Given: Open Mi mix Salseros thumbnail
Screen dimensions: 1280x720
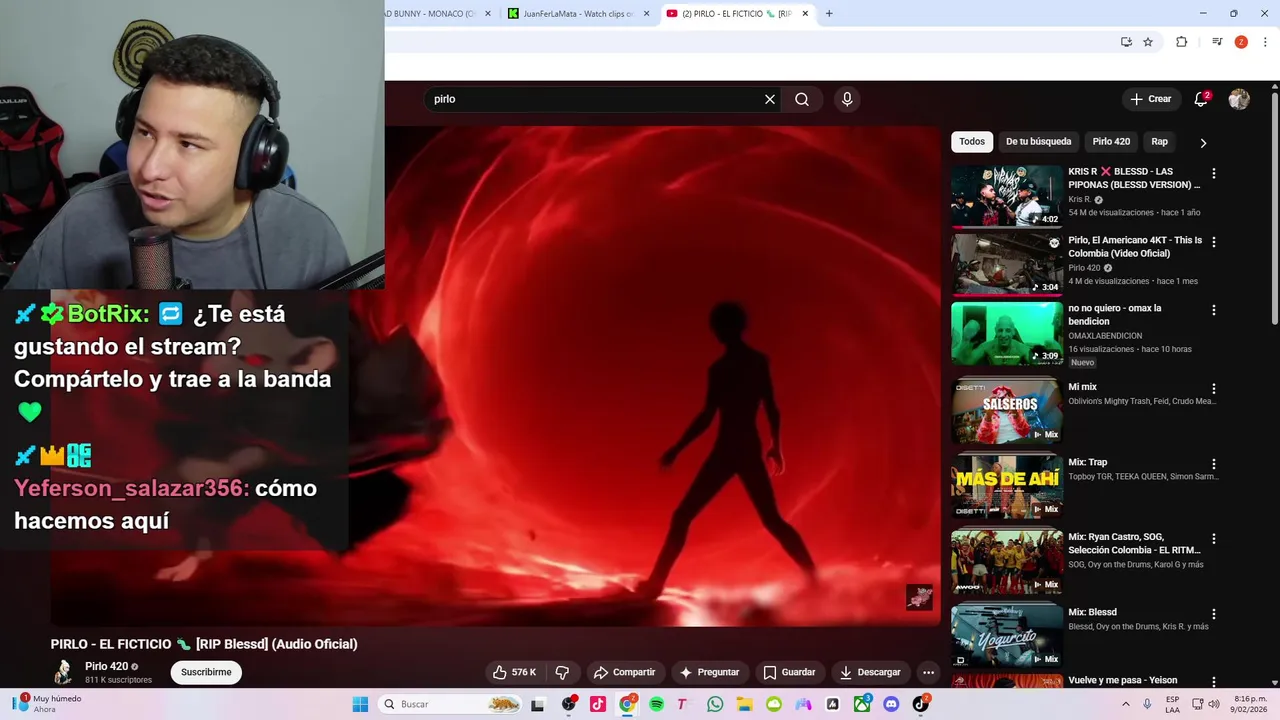Looking at the screenshot, I should click(x=1007, y=411).
